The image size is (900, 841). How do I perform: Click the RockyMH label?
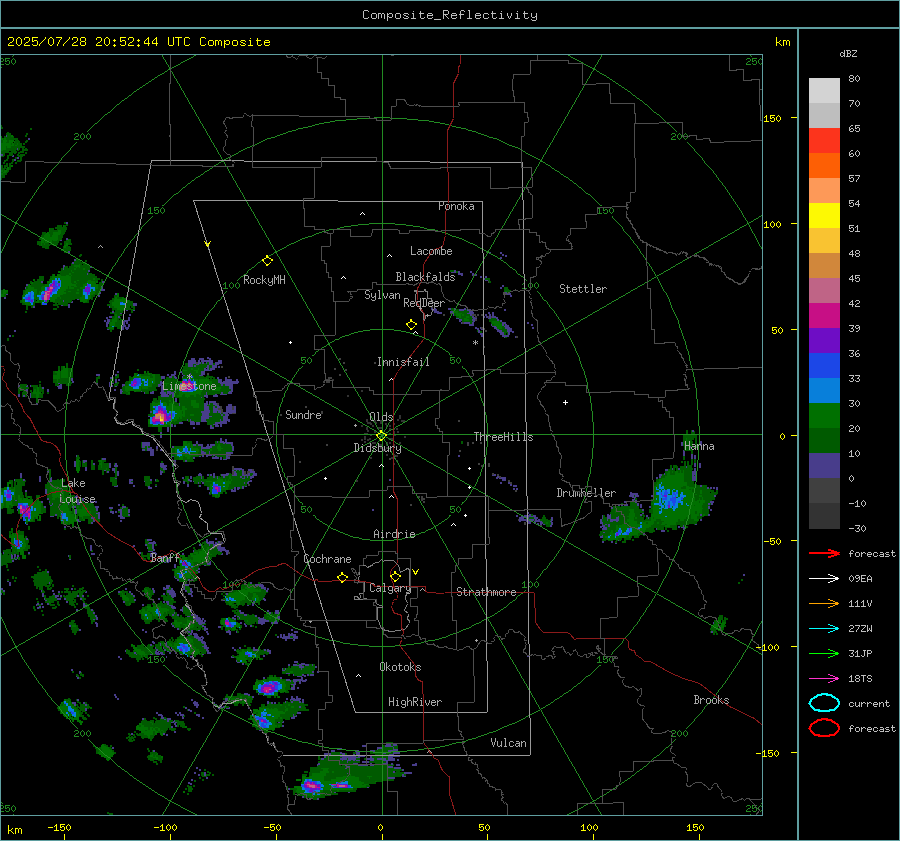(x=264, y=280)
